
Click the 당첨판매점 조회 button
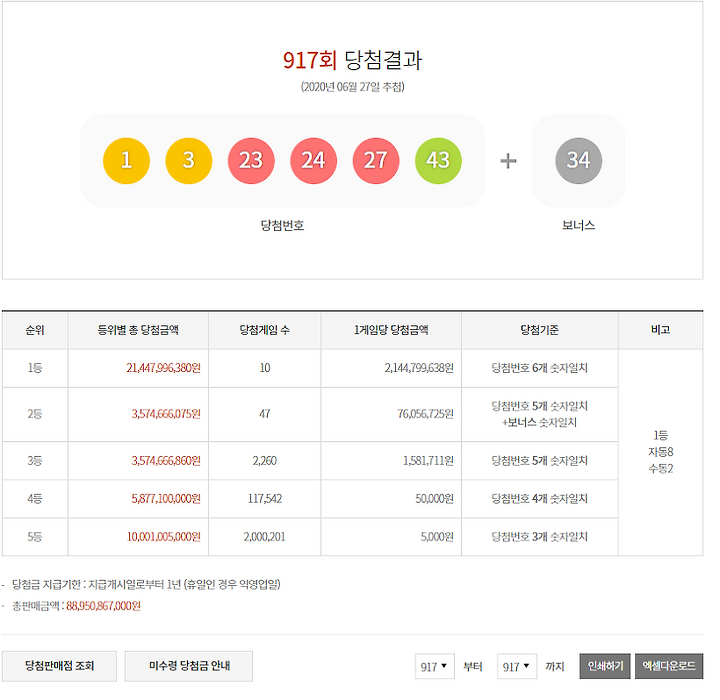pyautogui.click(x=59, y=666)
